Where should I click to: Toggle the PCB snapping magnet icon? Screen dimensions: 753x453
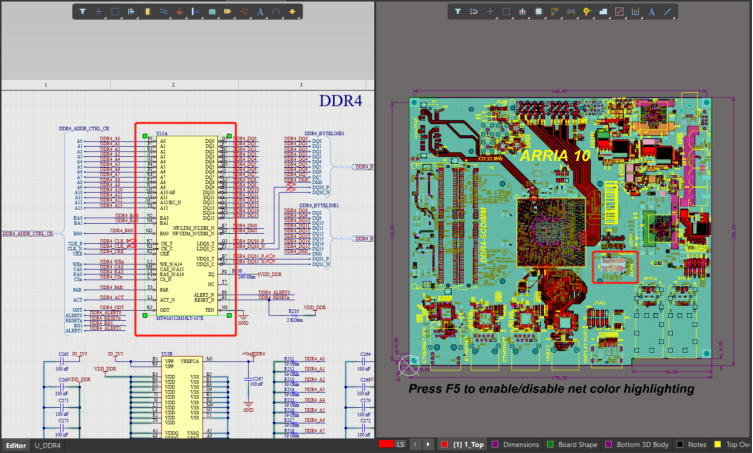pos(474,12)
